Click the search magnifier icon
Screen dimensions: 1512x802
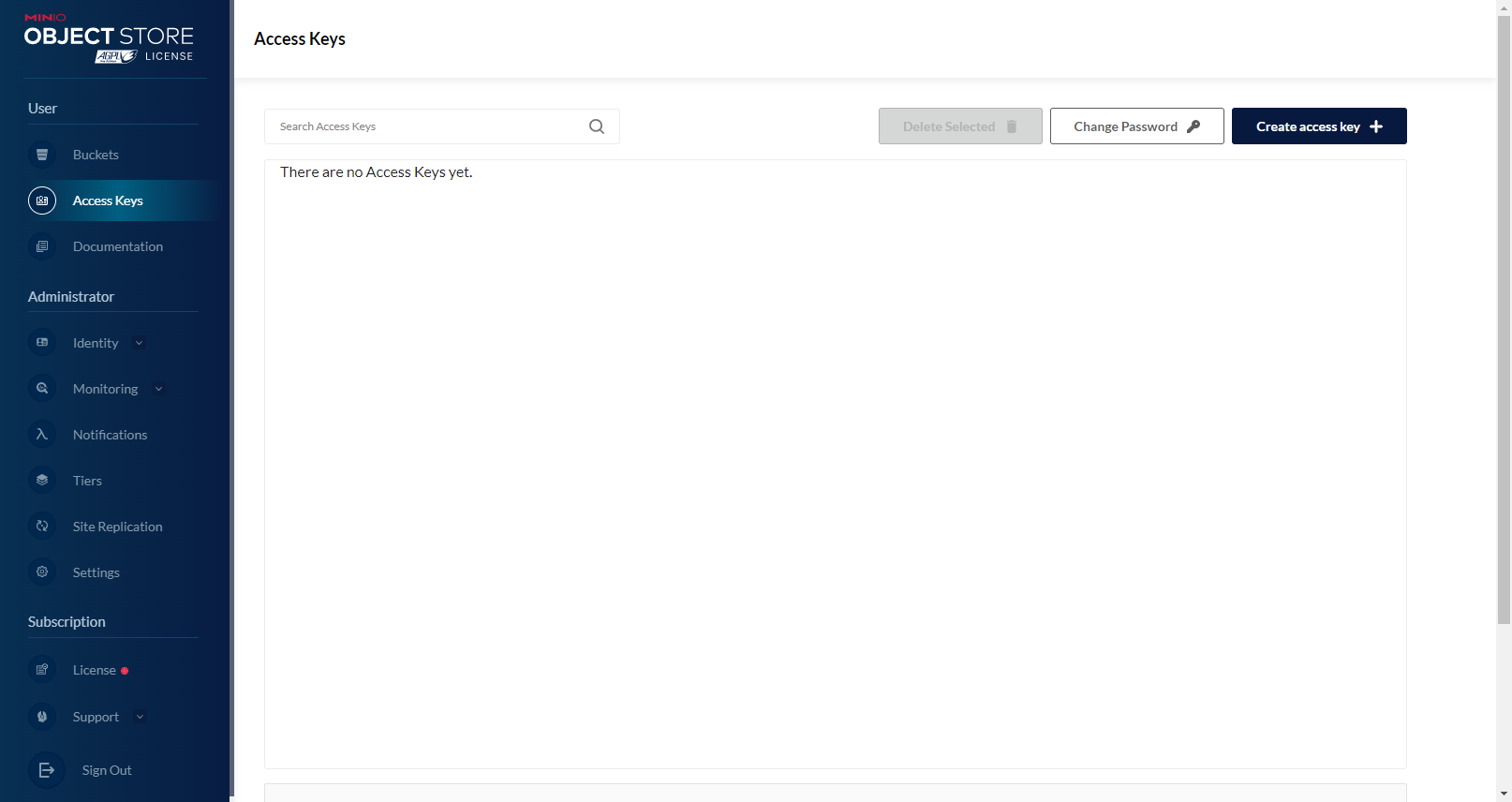[597, 126]
